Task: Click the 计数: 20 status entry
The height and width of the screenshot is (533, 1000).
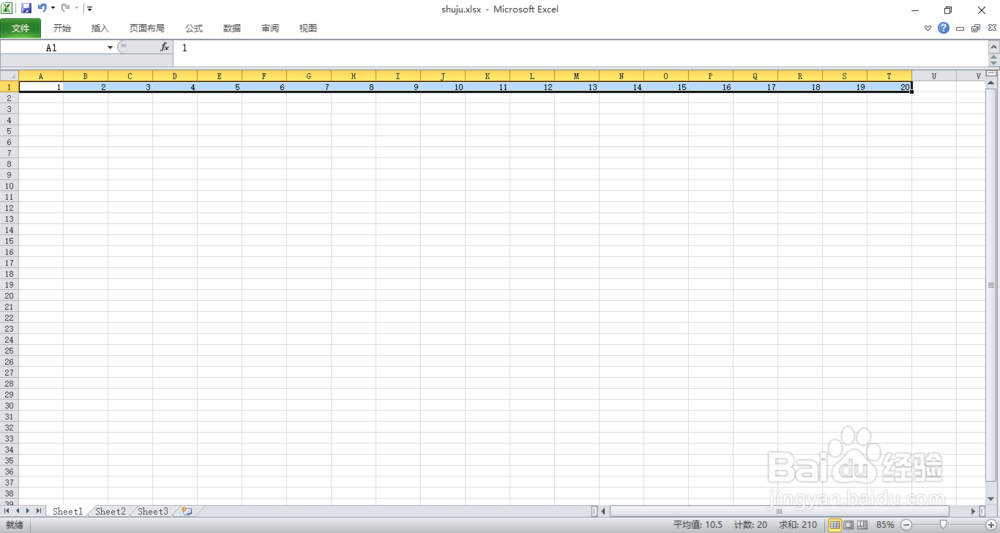Action: [751, 525]
